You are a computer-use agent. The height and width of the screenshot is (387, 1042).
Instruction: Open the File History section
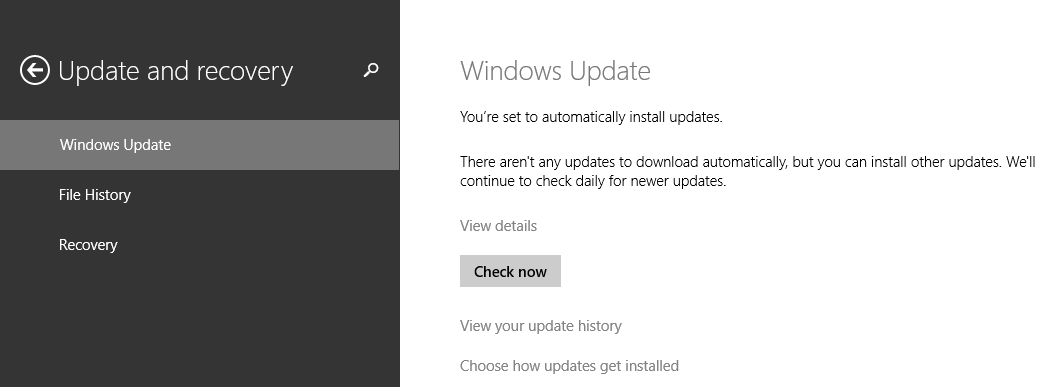pyautogui.click(x=199, y=195)
